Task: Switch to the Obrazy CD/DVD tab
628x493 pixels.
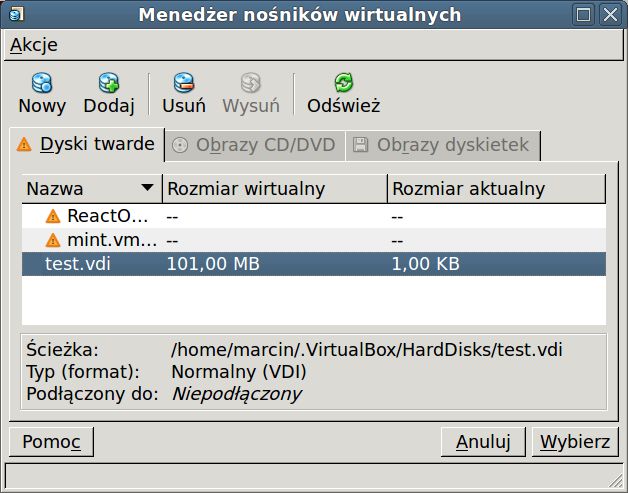Action: [255, 145]
